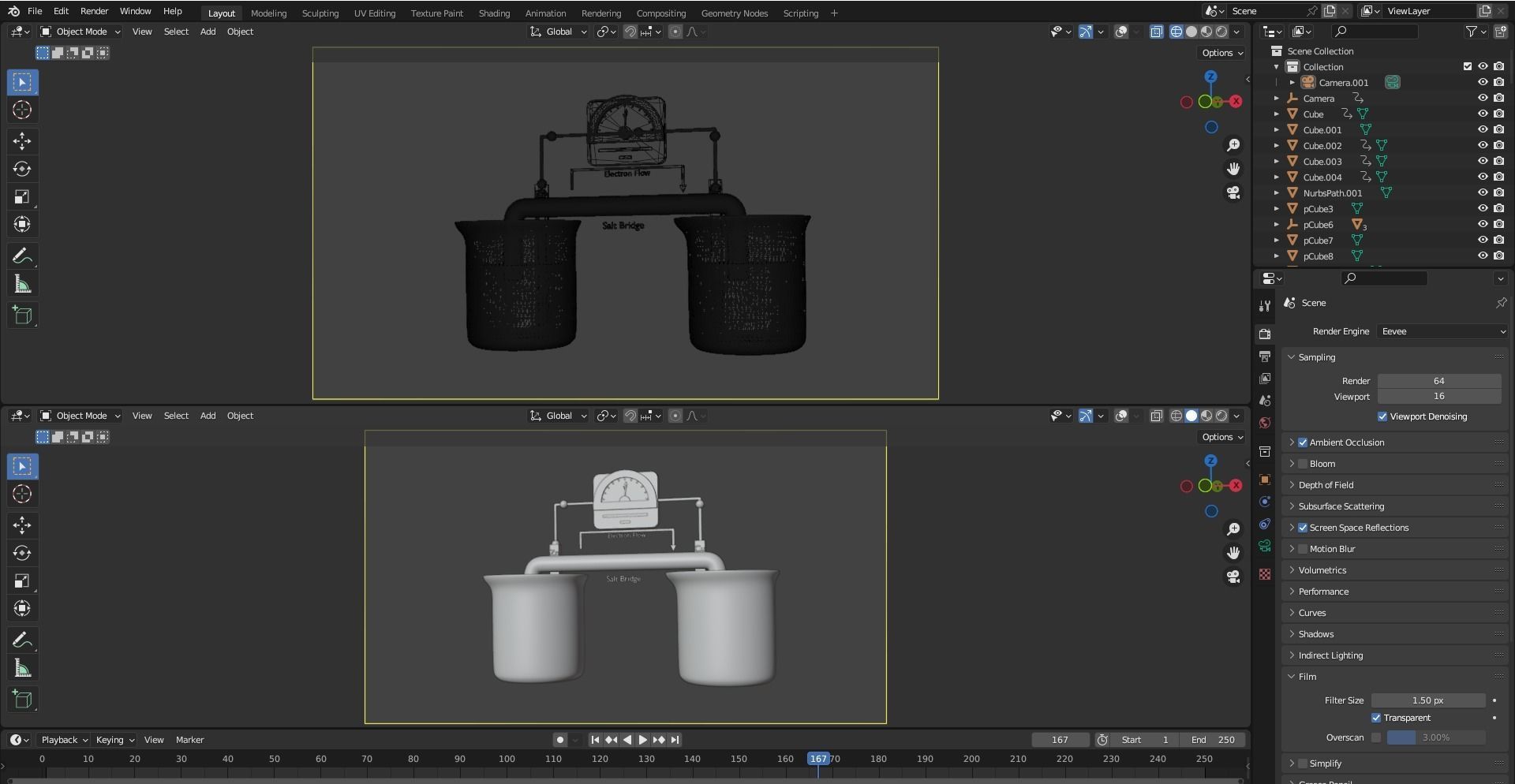The height and width of the screenshot is (784, 1515).
Task: Jump to timeline start button
Action: pyautogui.click(x=595, y=740)
